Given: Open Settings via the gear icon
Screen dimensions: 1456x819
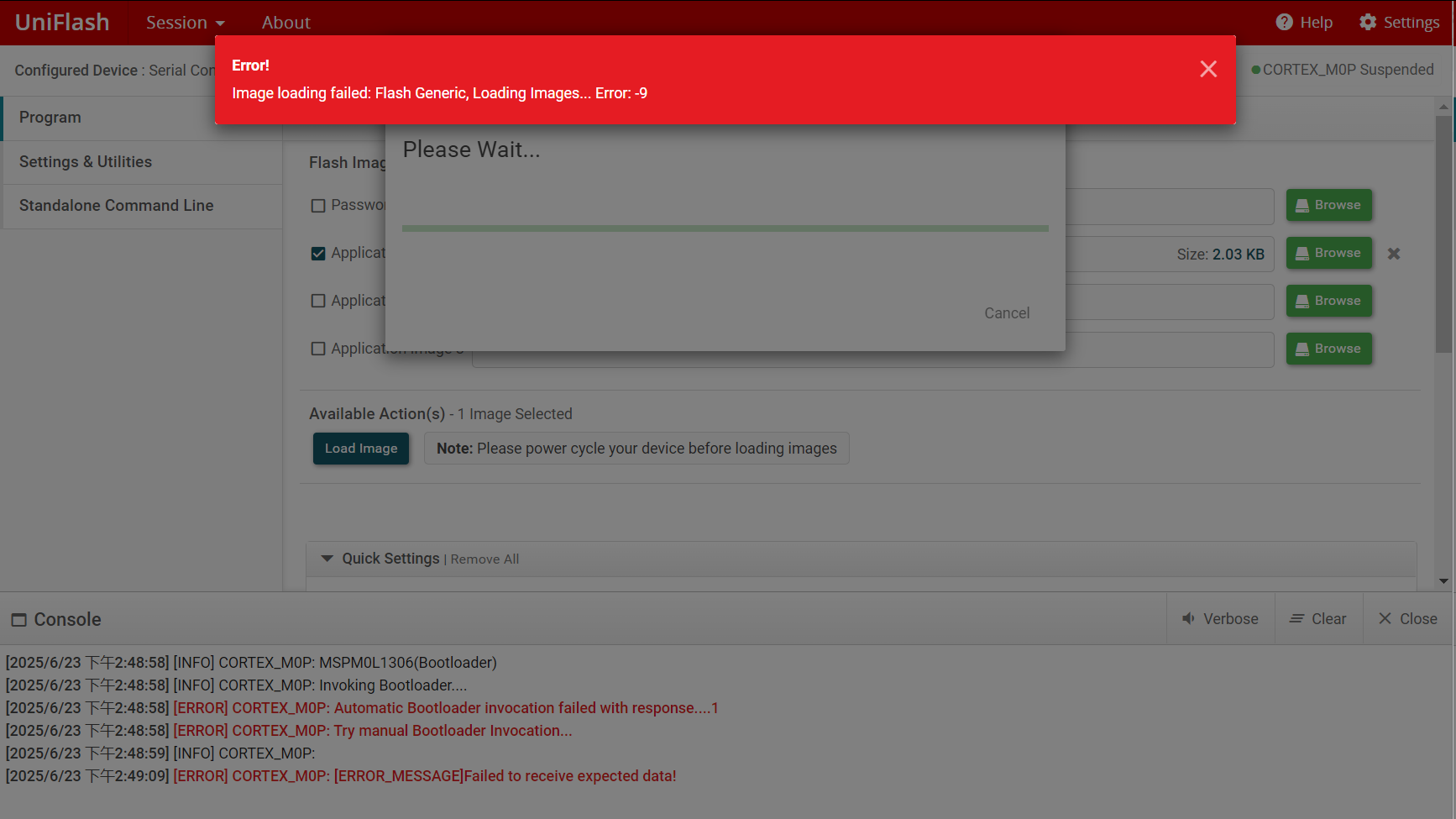Looking at the screenshot, I should tap(1368, 23).
